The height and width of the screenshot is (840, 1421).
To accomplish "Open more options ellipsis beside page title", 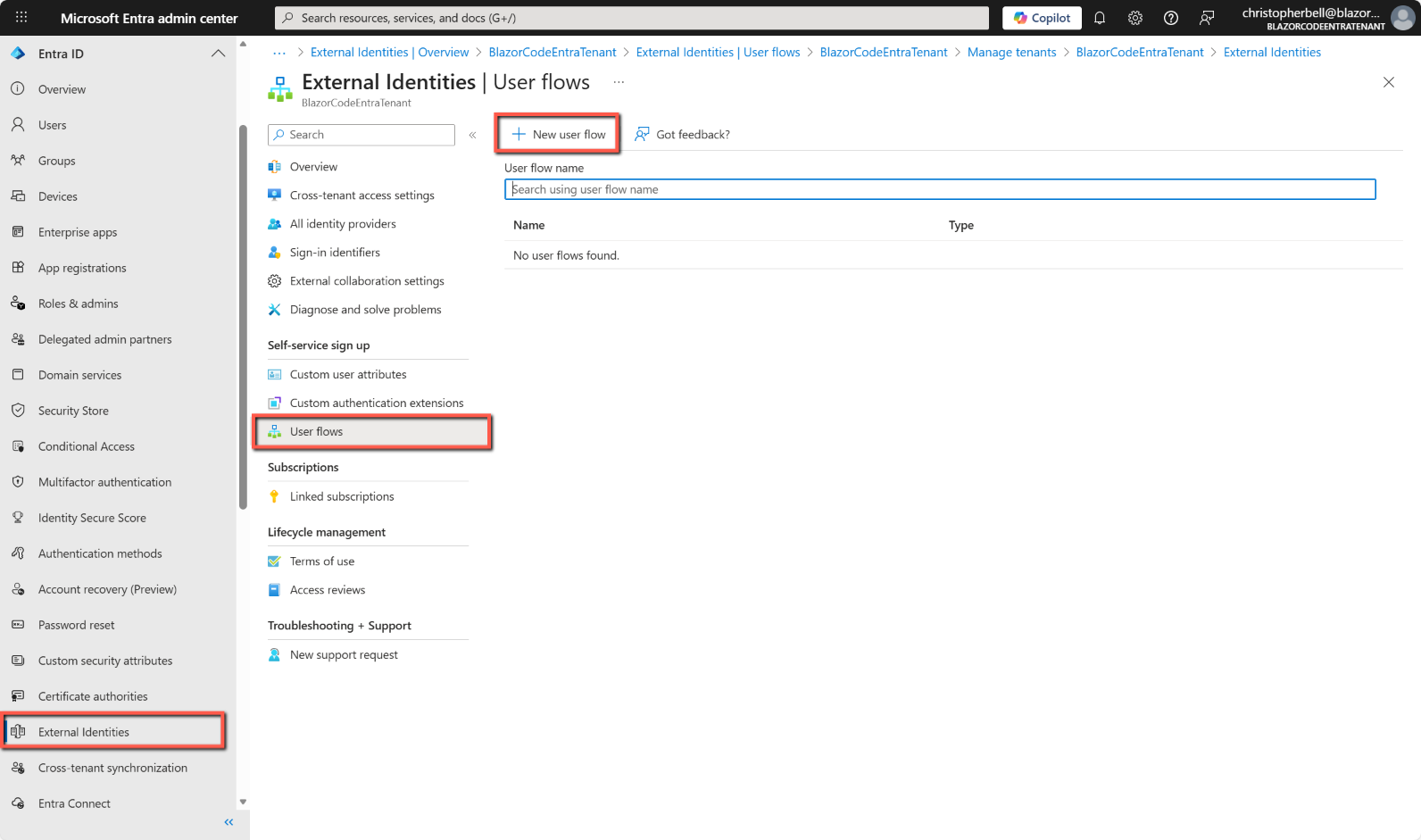I will (x=619, y=82).
